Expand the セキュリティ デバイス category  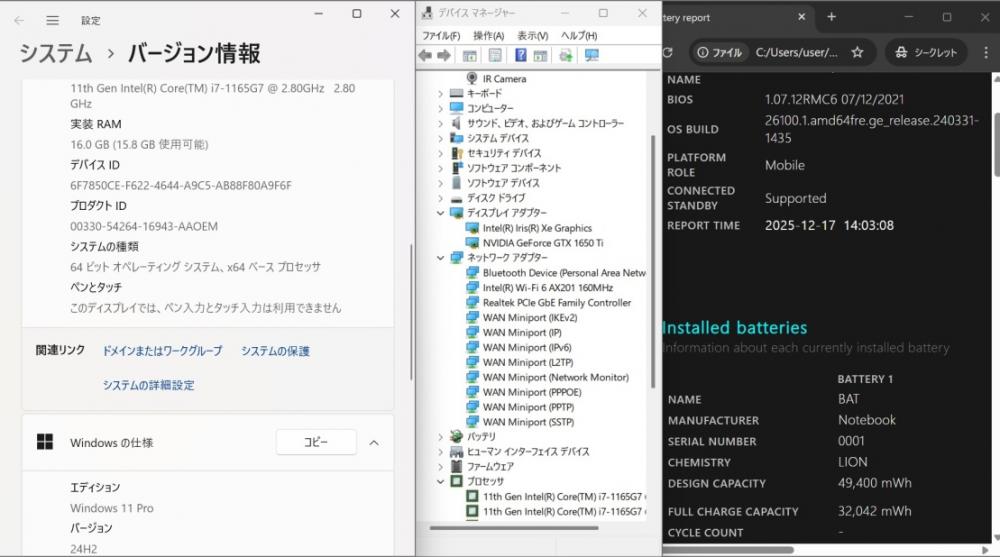pyautogui.click(x=440, y=153)
